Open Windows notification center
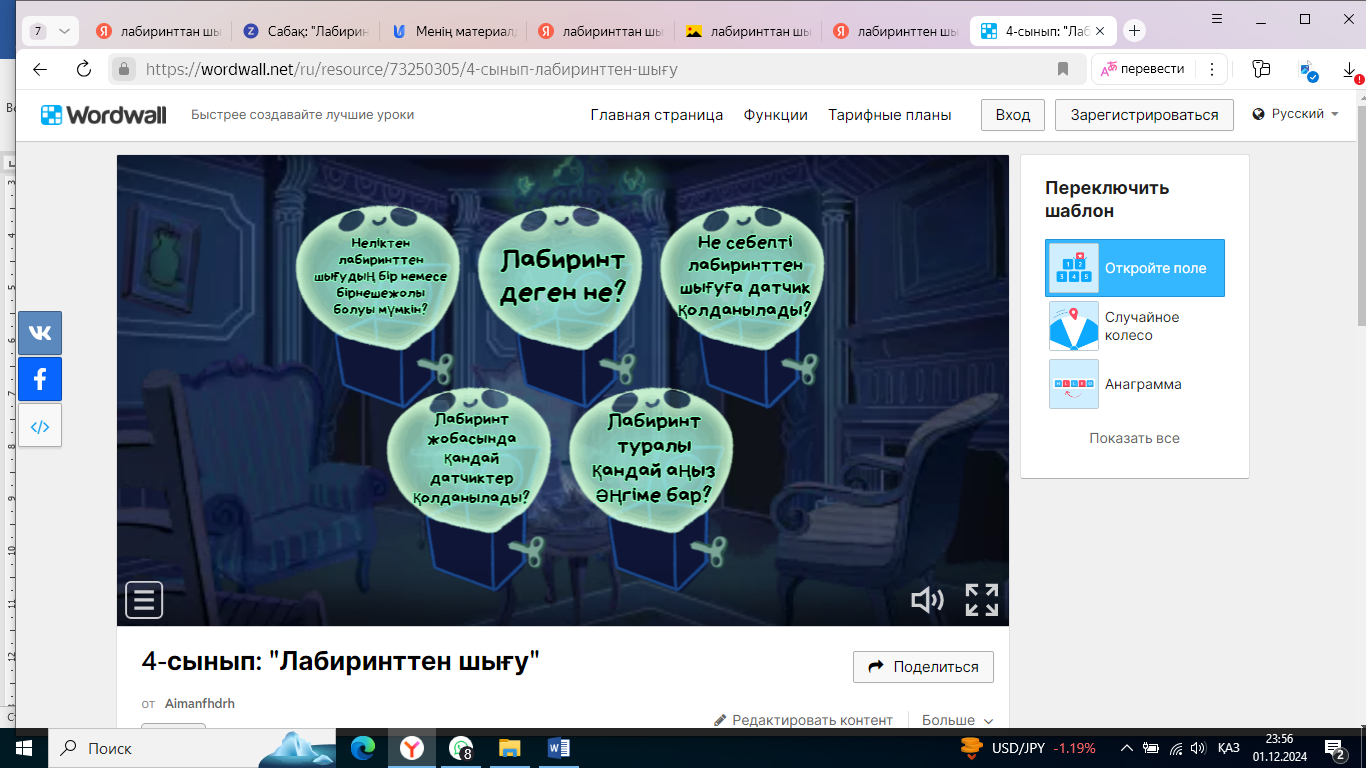Screen dimensions: 1366x768 (x=1334, y=748)
